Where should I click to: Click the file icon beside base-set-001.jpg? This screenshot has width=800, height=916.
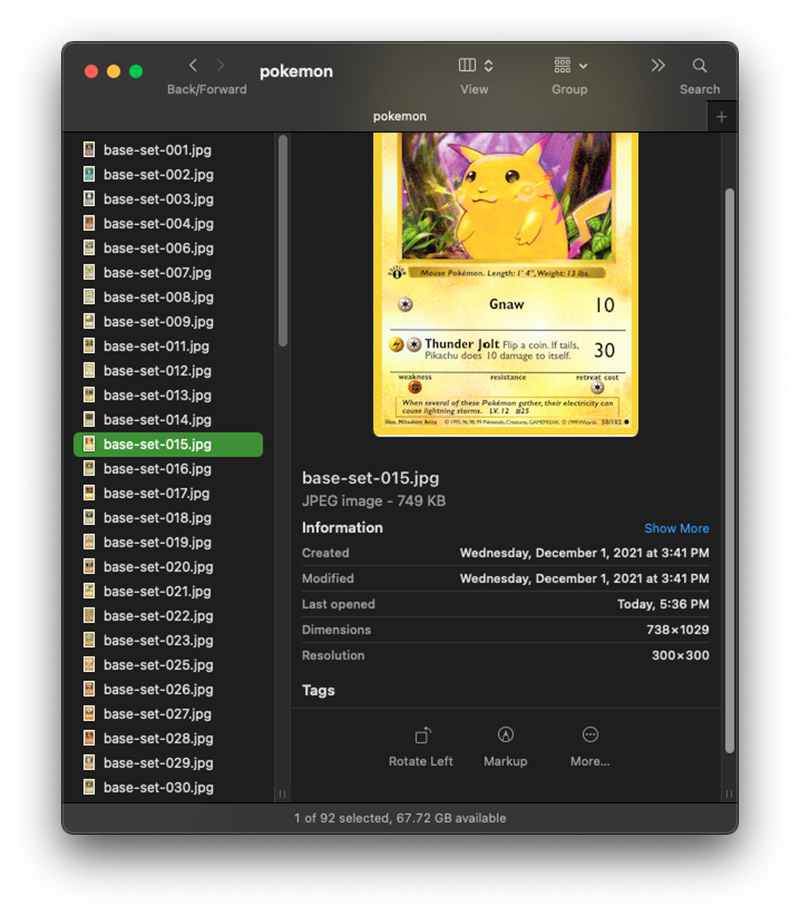tap(89, 150)
